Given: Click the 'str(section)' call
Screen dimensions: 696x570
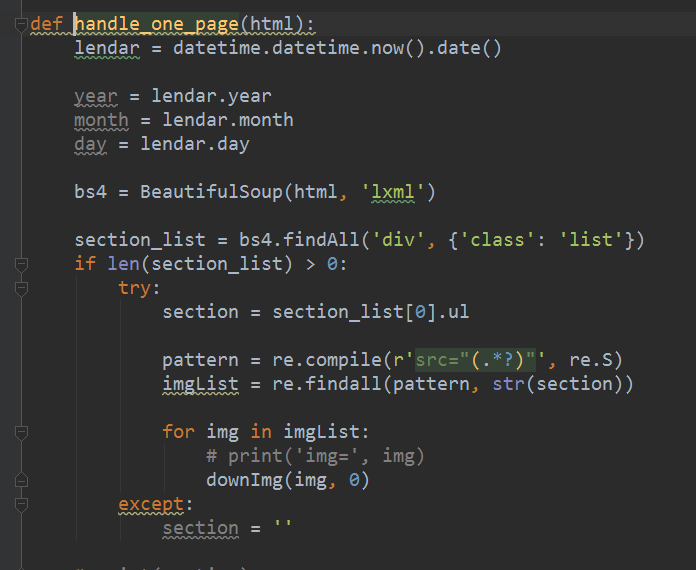Looking at the screenshot, I should (x=558, y=384).
